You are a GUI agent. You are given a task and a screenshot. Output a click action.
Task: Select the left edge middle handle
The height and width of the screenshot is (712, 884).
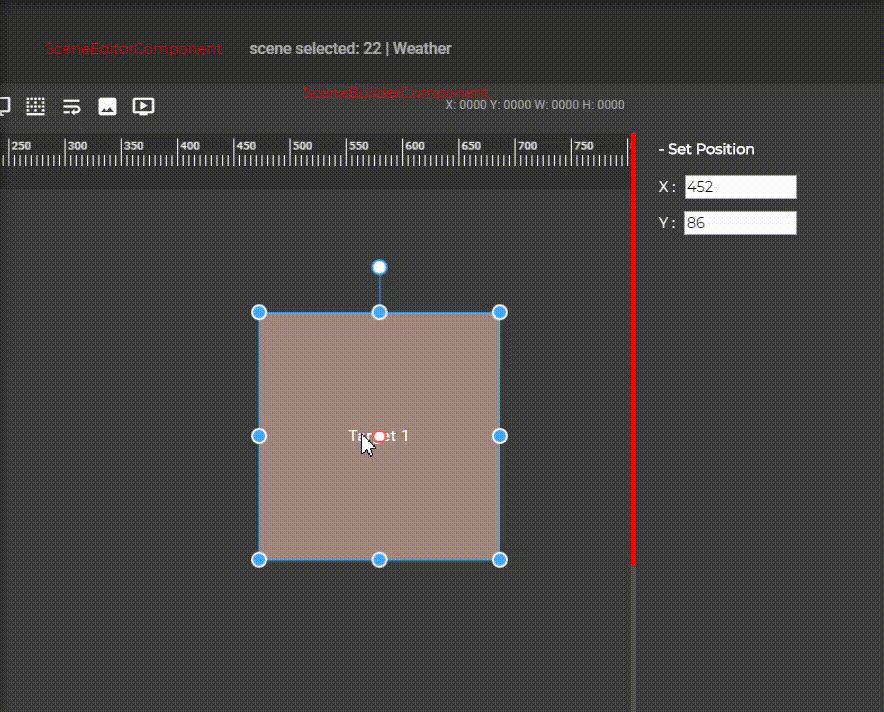[259, 436]
